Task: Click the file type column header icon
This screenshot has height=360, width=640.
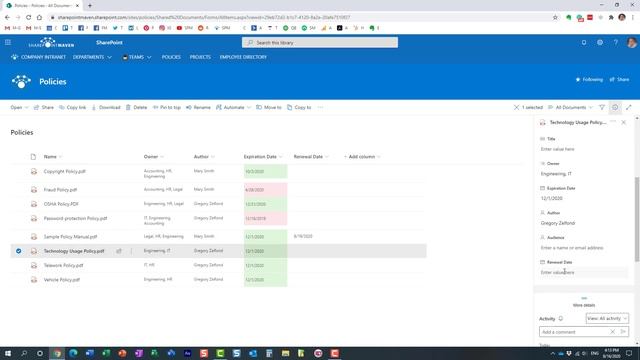Action: click(x=33, y=157)
